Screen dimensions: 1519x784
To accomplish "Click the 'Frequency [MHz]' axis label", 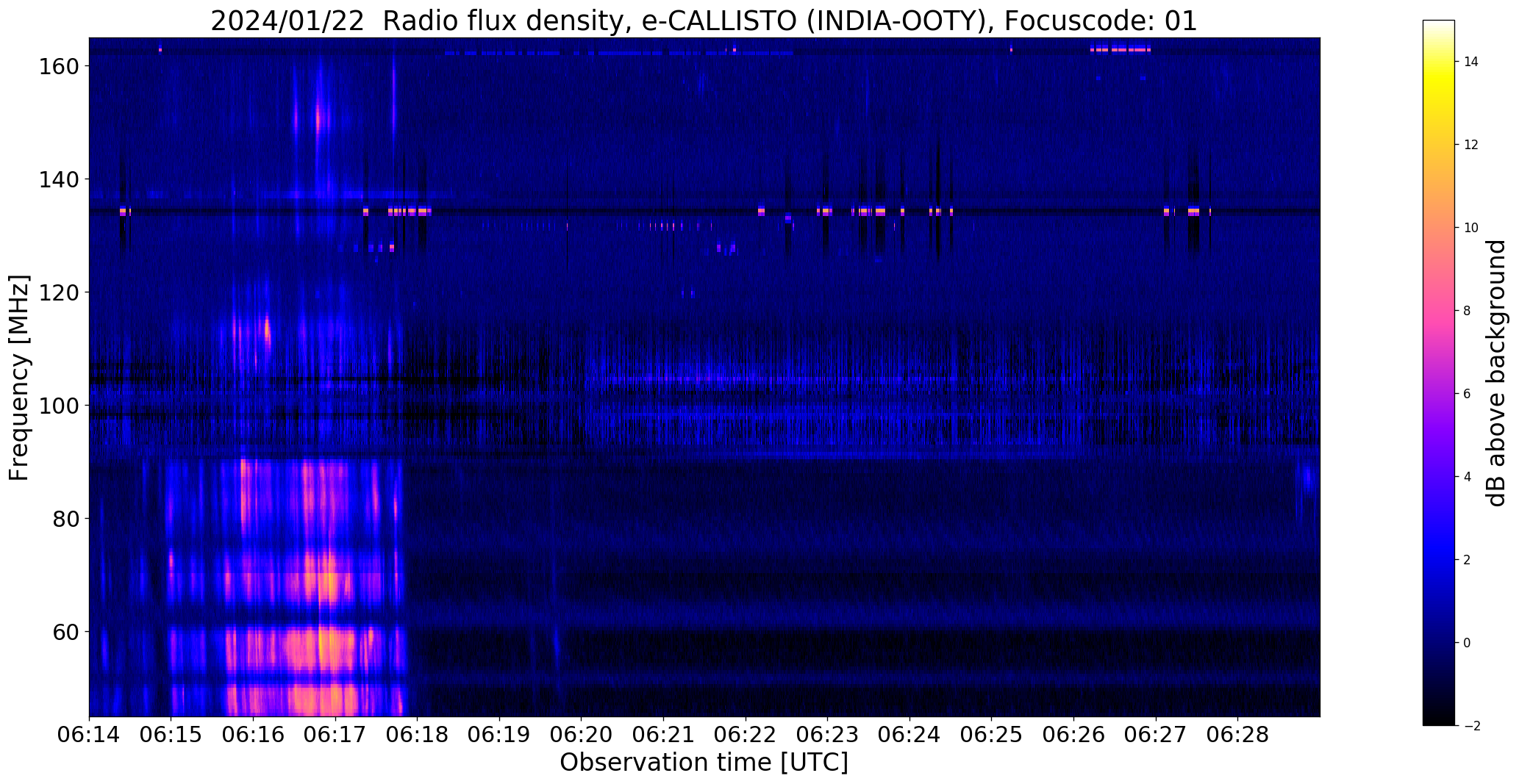I will click(19, 378).
